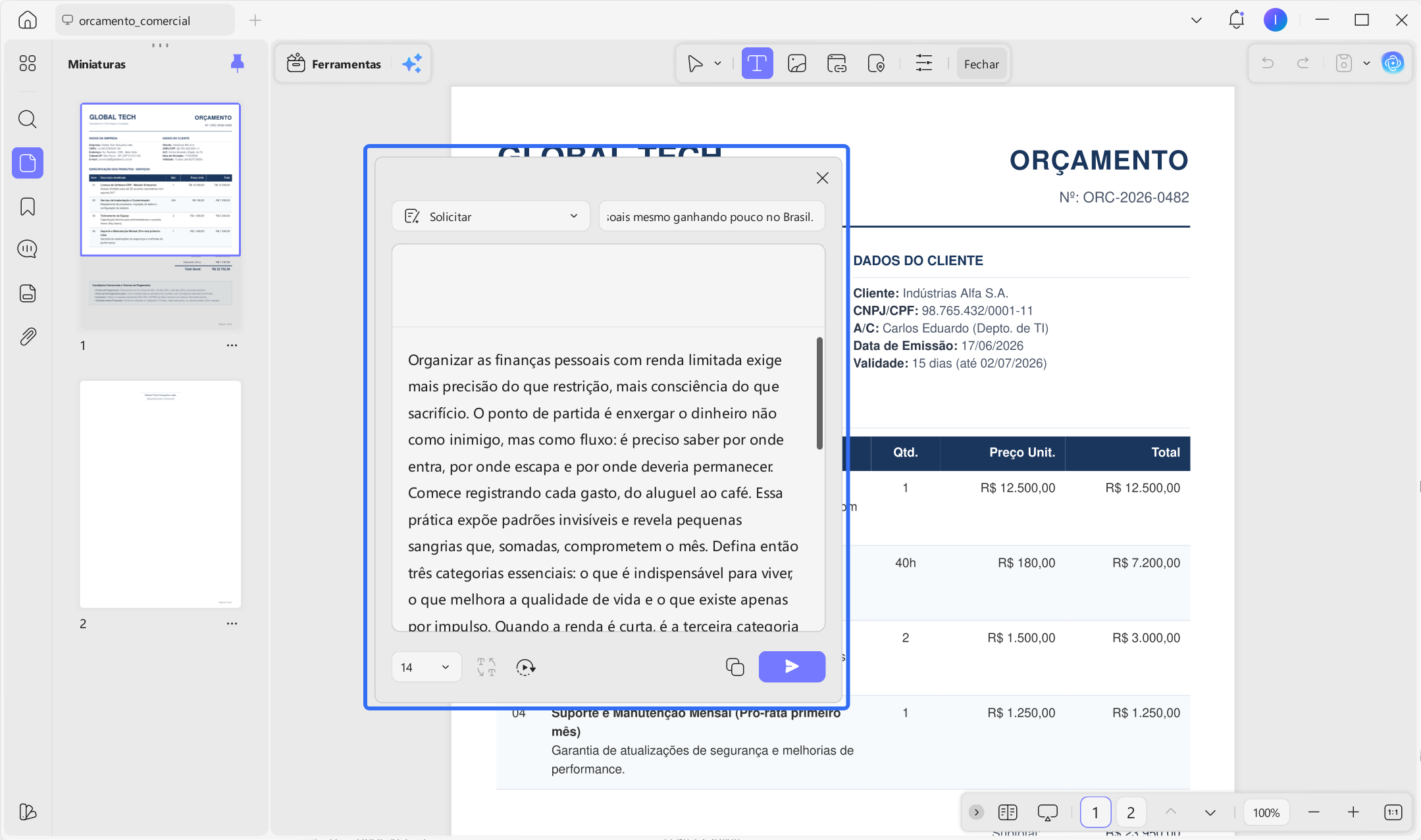Go to page 1 in bottom bar
Viewport: 1421px width, 840px height.
pyautogui.click(x=1096, y=812)
